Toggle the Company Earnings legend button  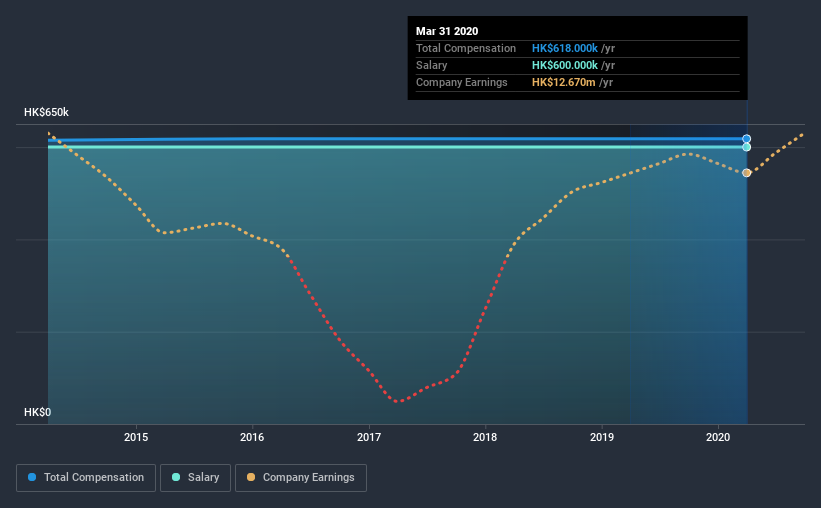click(x=301, y=478)
